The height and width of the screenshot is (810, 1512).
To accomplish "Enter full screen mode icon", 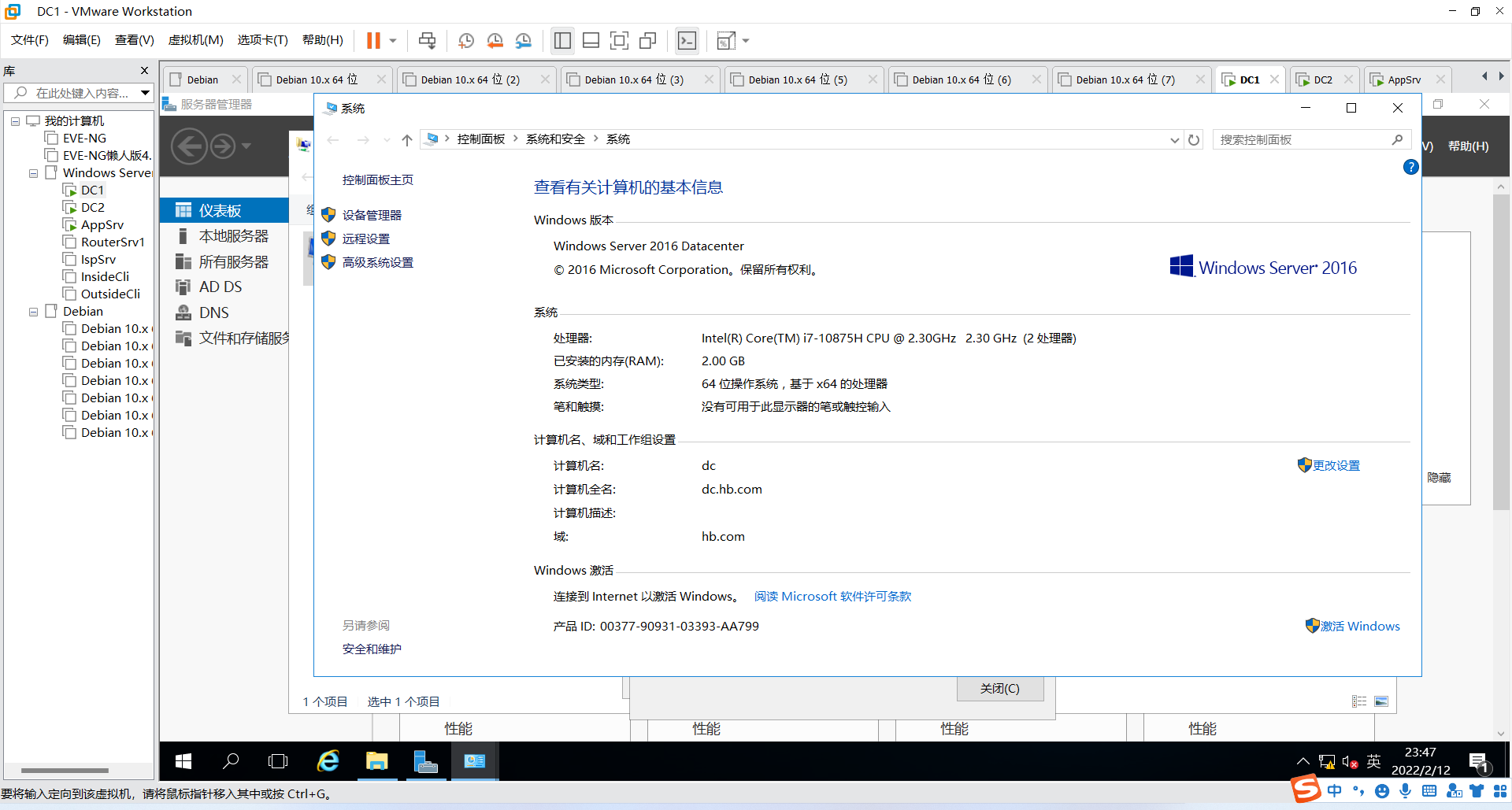I will click(x=619, y=41).
